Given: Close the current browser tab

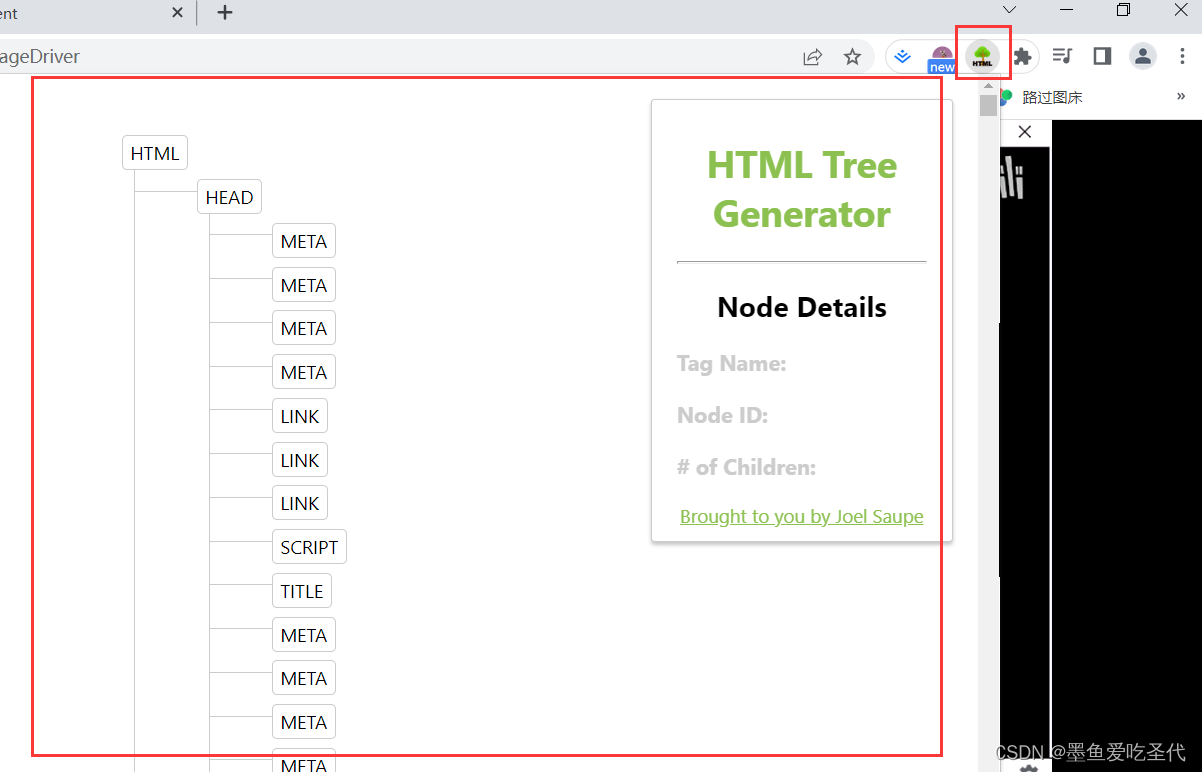Looking at the screenshot, I should coord(177,13).
